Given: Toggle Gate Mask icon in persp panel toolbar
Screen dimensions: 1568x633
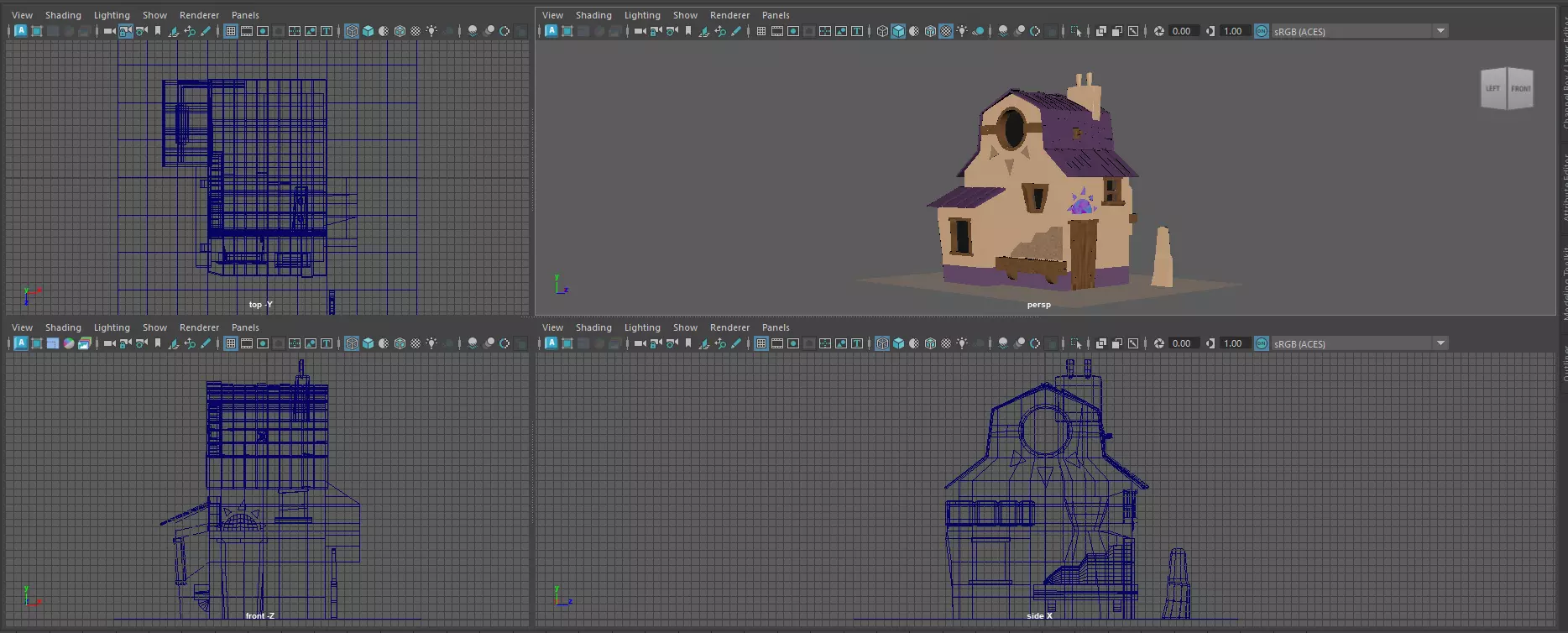Looking at the screenshot, I should point(809,31).
